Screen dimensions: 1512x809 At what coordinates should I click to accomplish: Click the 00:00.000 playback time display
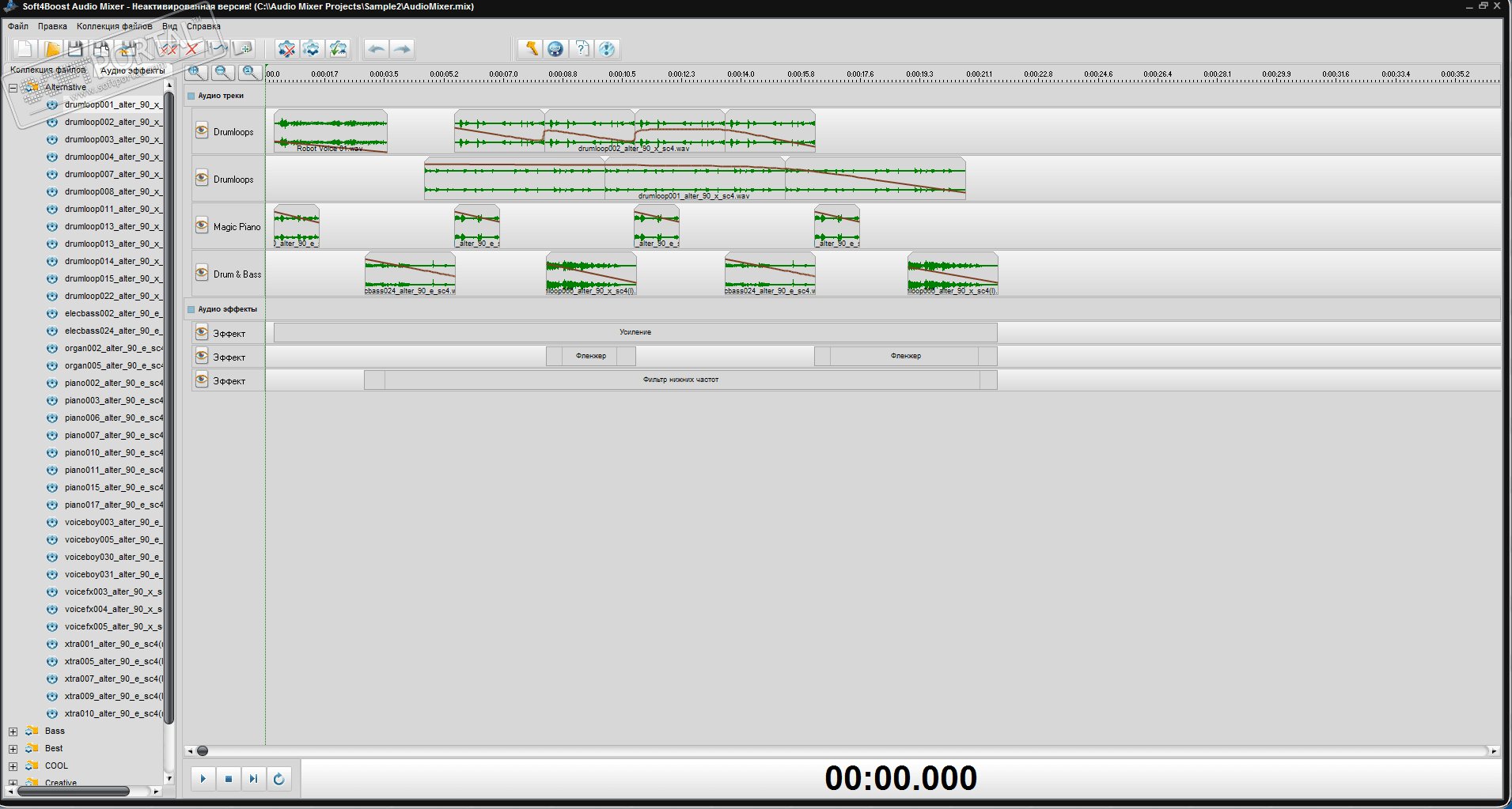click(900, 778)
